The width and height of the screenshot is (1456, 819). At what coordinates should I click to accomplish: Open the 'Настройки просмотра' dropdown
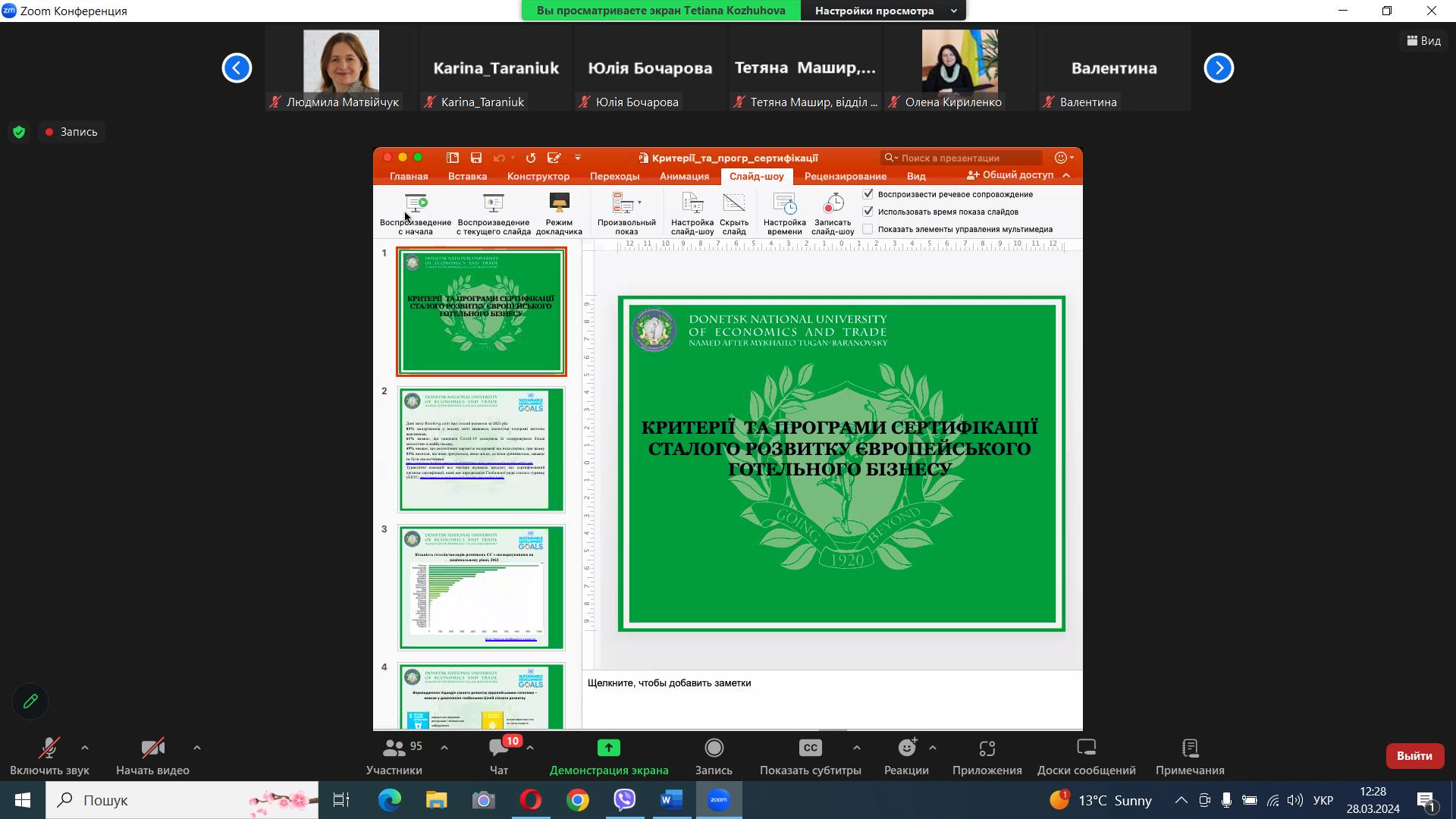883,11
